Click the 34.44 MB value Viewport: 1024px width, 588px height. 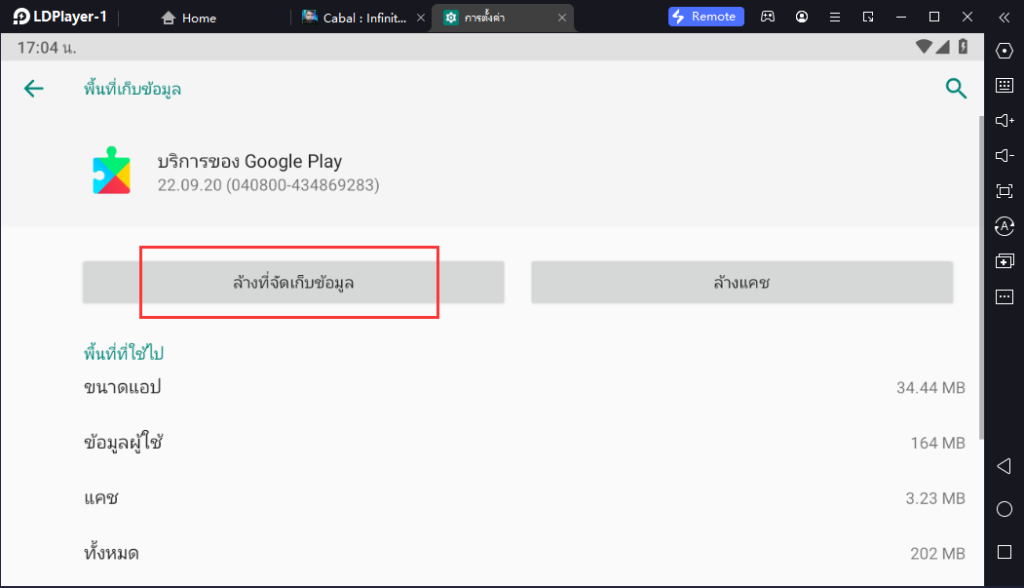[x=931, y=387]
